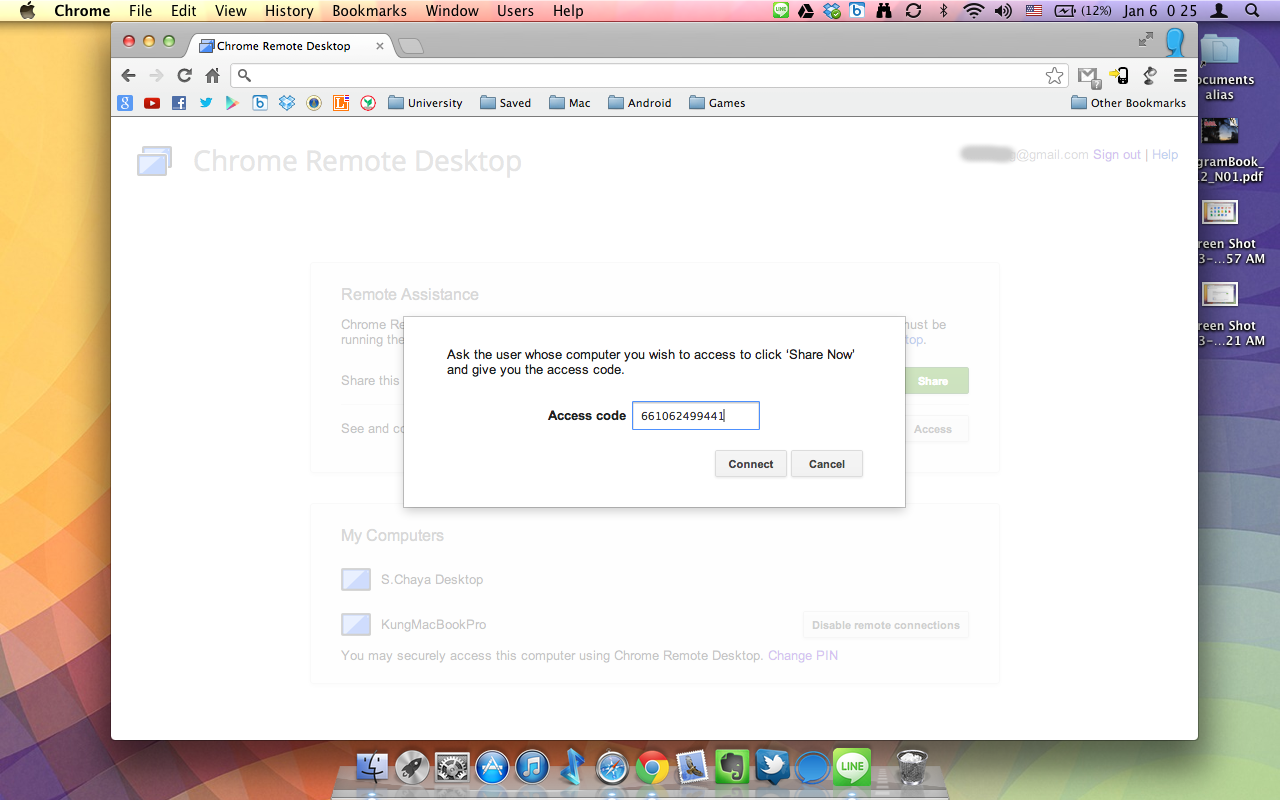Open the Google Play bookmark
The image size is (1280, 800).
pos(232,103)
